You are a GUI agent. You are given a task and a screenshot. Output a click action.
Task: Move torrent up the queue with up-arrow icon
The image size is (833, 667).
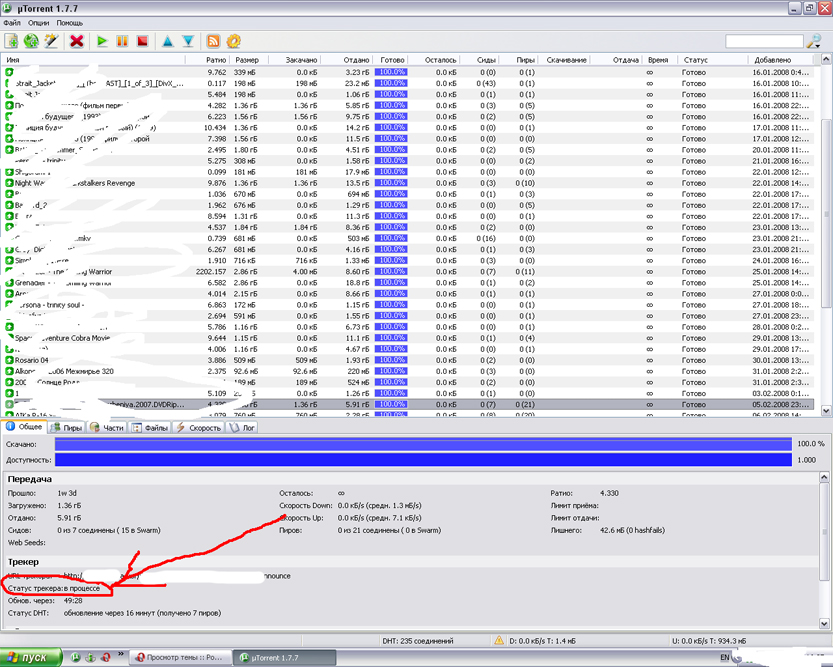click(168, 41)
